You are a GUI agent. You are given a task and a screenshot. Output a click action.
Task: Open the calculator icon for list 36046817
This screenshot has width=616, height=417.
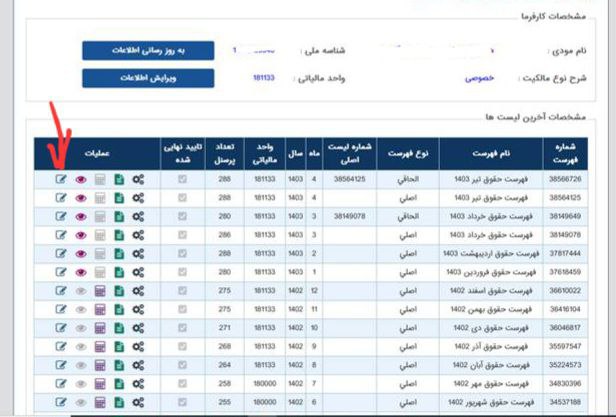[x=100, y=328]
